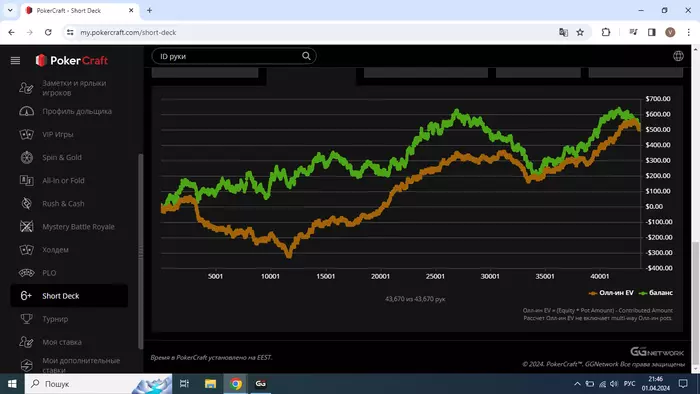Go back to the previous page
The height and width of the screenshot is (394, 700).
[x=12, y=32]
